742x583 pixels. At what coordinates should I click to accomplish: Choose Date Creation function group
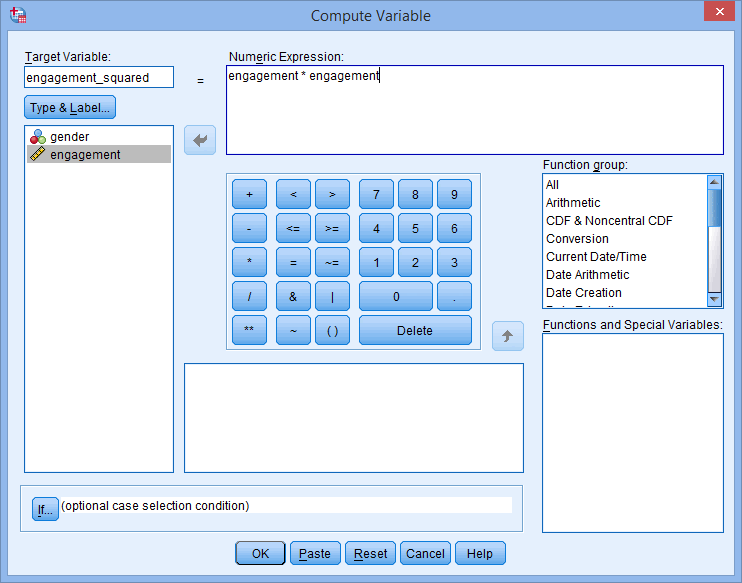tap(583, 293)
